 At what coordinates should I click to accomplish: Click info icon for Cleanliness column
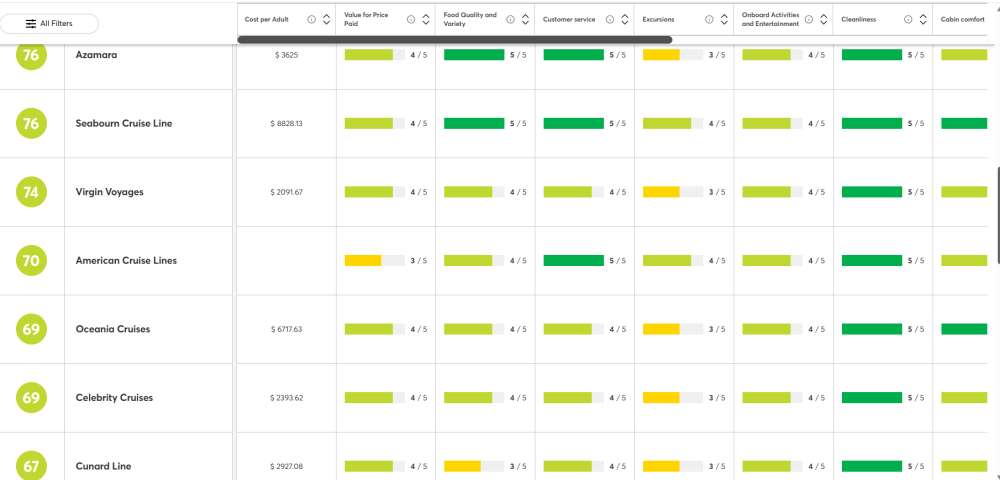[x=908, y=20]
